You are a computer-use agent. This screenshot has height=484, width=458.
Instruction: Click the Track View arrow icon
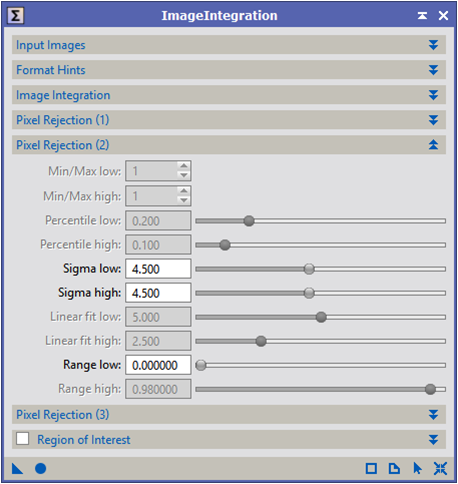pyautogui.click(x=417, y=468)
